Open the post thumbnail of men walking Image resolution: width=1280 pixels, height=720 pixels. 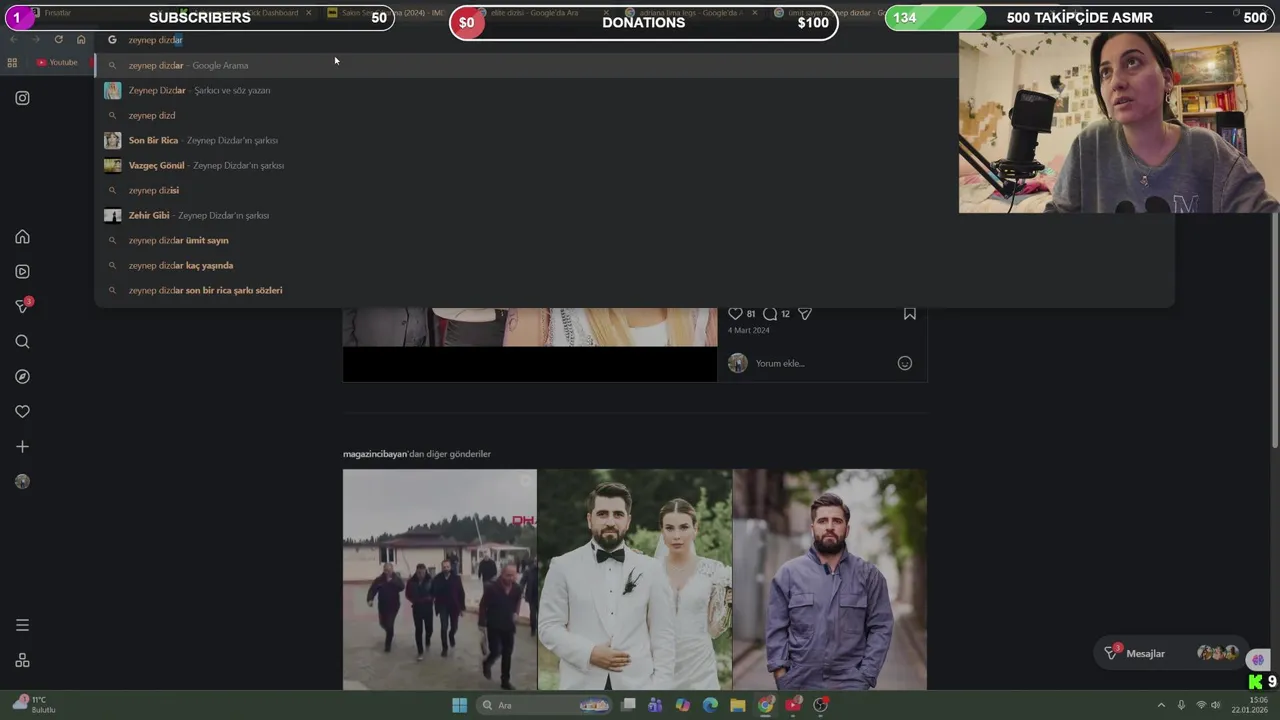tap(440, 580)
